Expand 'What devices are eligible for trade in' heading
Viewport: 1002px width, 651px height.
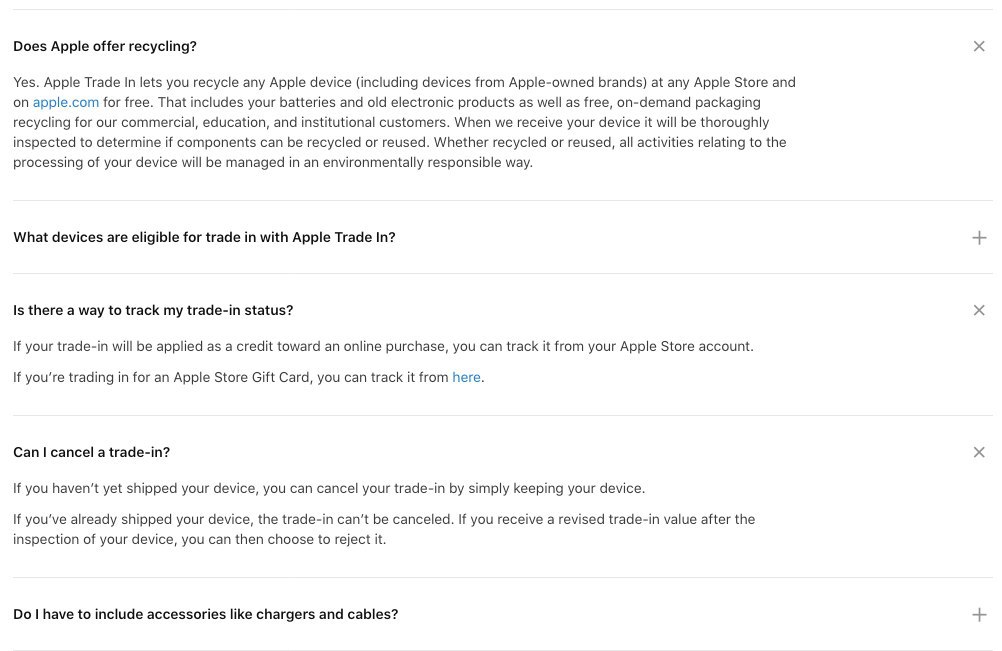(x=204, y=238)
